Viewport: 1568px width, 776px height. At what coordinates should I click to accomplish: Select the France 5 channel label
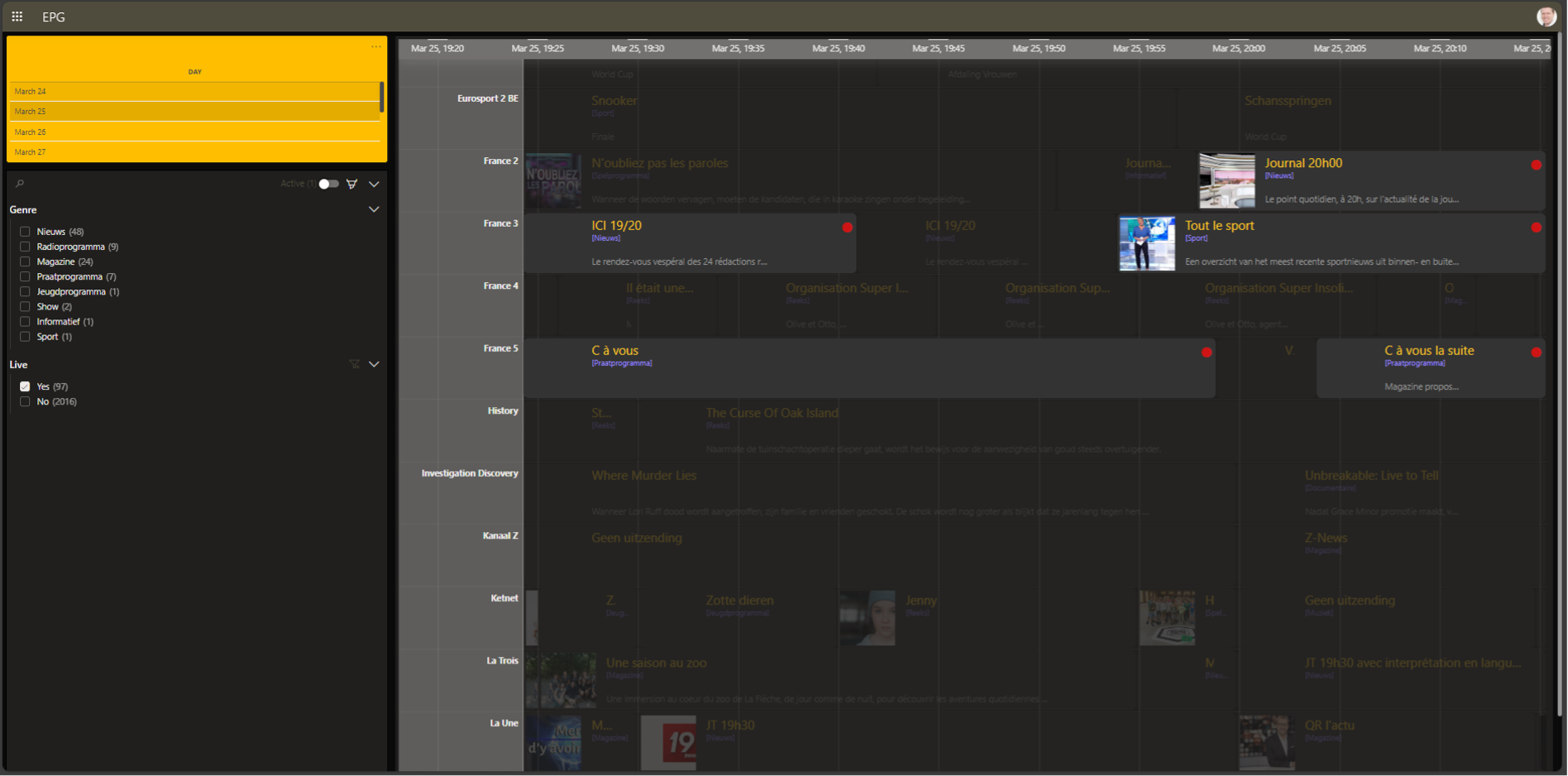point(500,348)
